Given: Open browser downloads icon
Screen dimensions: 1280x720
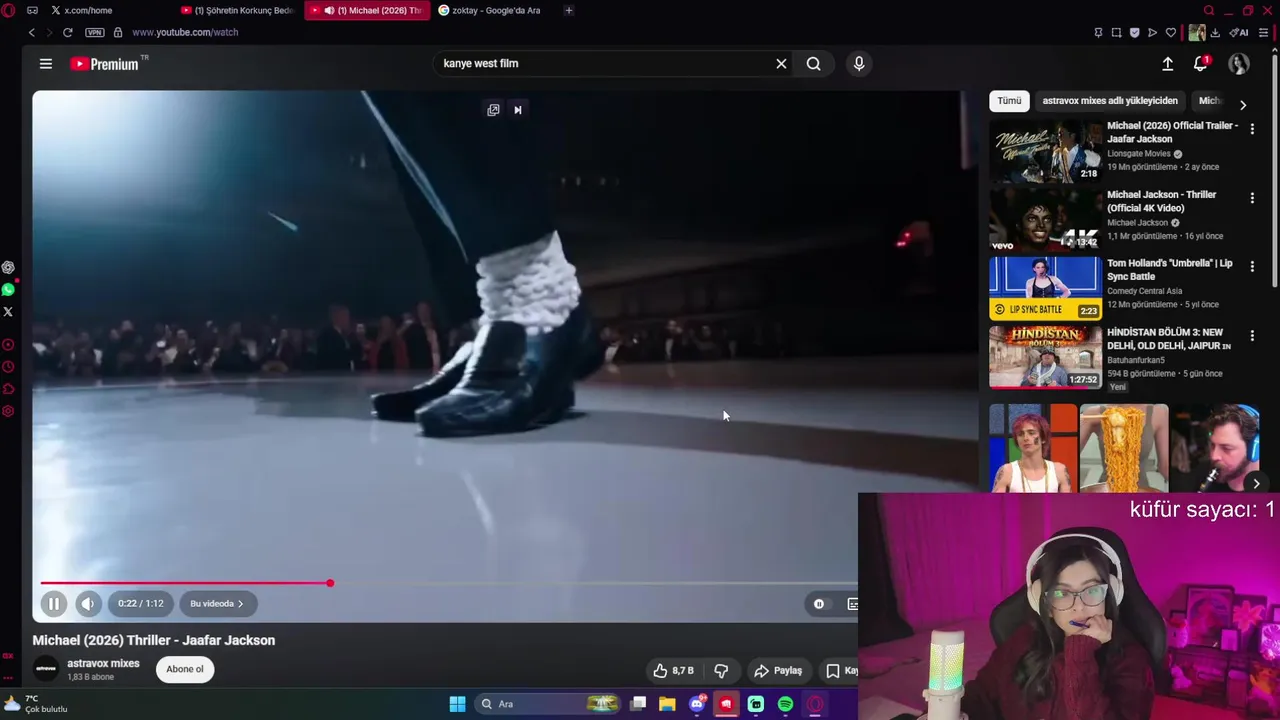Looking at the screenshot, I should (1215, 32).
